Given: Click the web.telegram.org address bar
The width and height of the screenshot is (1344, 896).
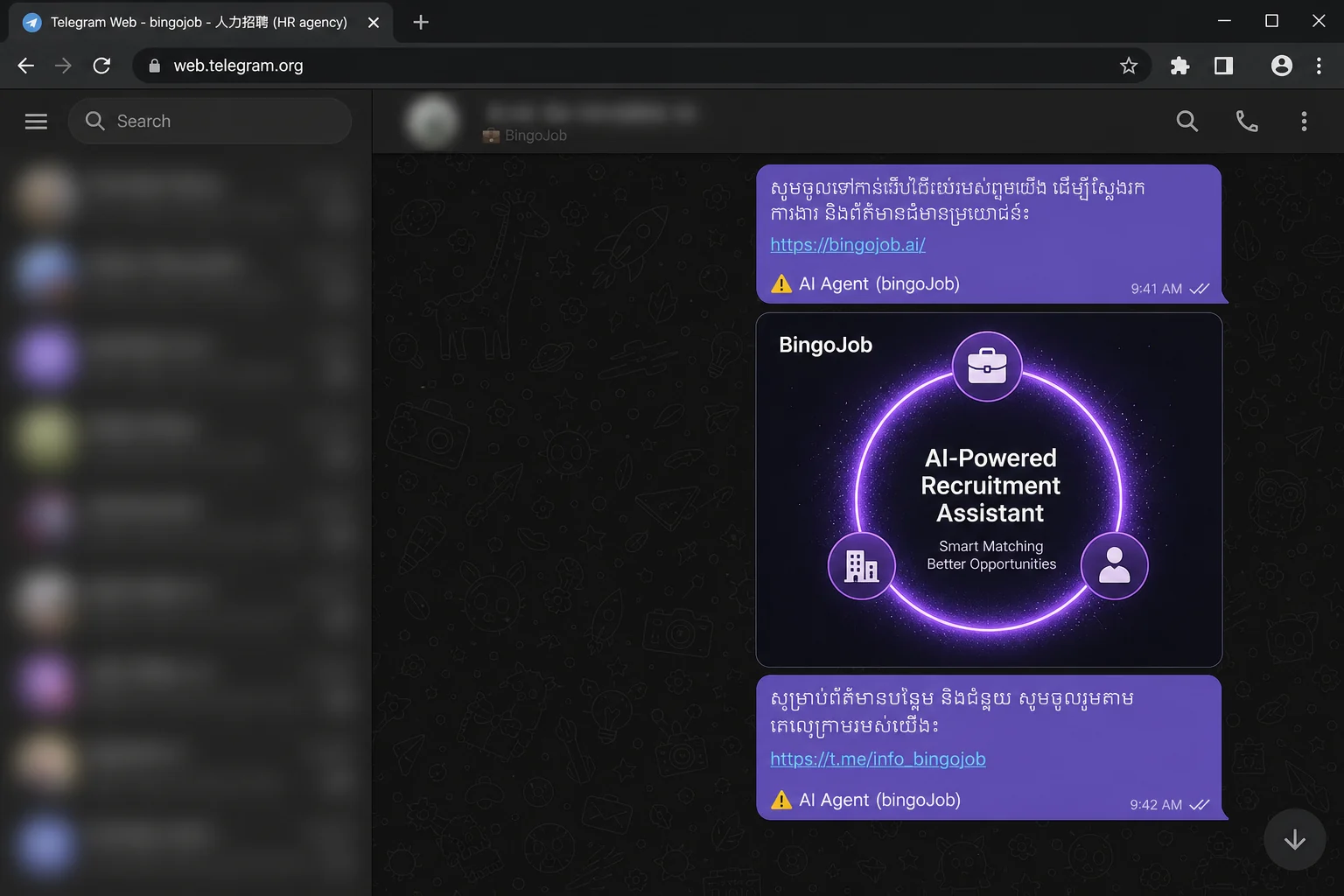Looking at the screenshot, I should pos(641,66).
